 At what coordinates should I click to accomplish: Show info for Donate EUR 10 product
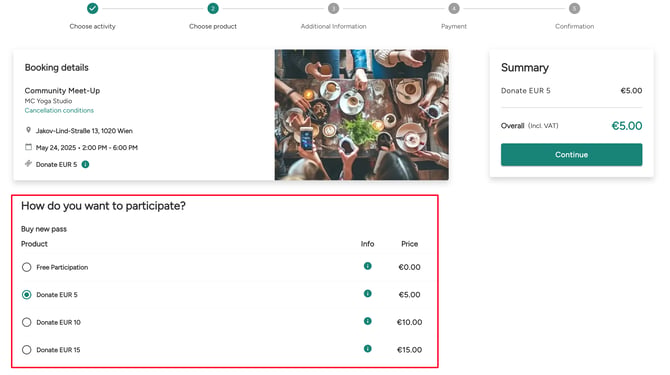tap(367, 321)
